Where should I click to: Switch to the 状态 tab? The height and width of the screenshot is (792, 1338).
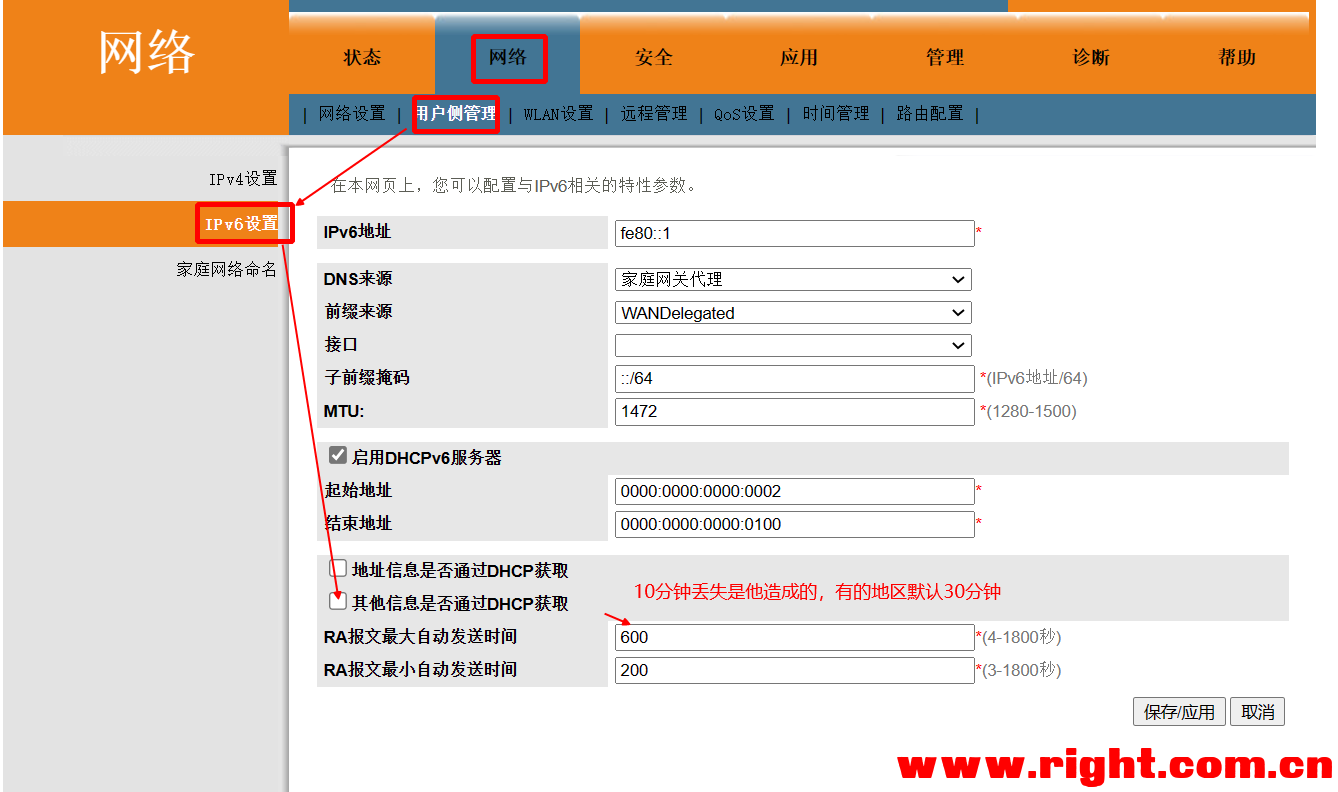362,58
